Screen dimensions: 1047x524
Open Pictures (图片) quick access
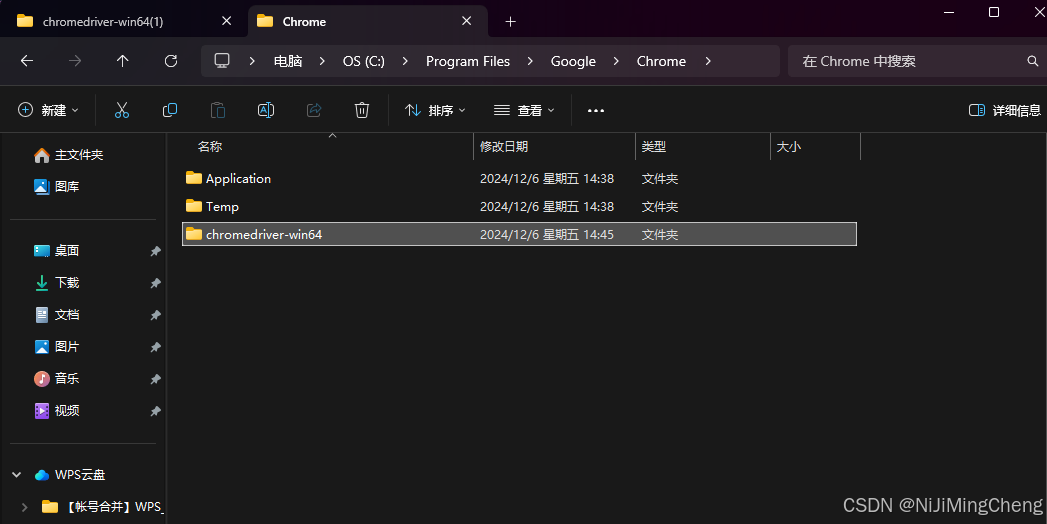57,347
